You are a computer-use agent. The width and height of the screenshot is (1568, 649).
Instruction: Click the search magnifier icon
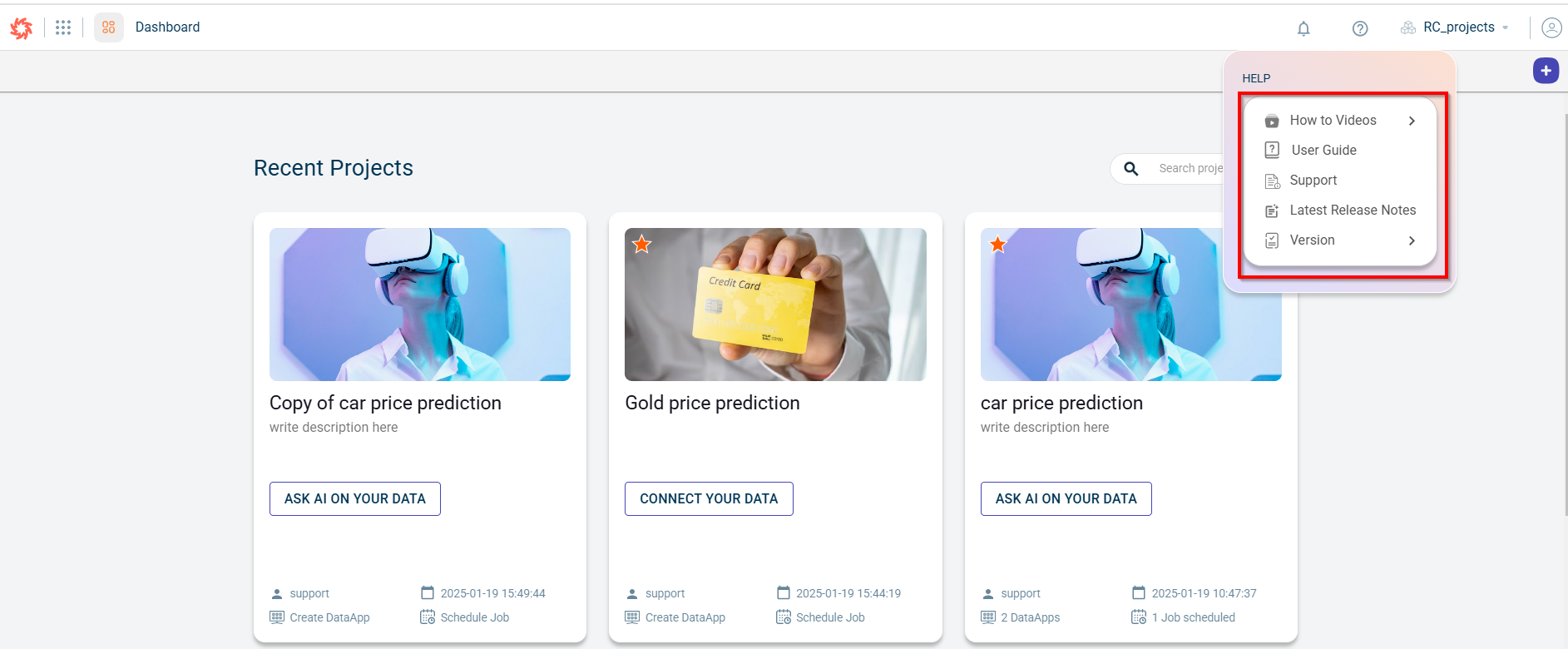click(1131, 169)
